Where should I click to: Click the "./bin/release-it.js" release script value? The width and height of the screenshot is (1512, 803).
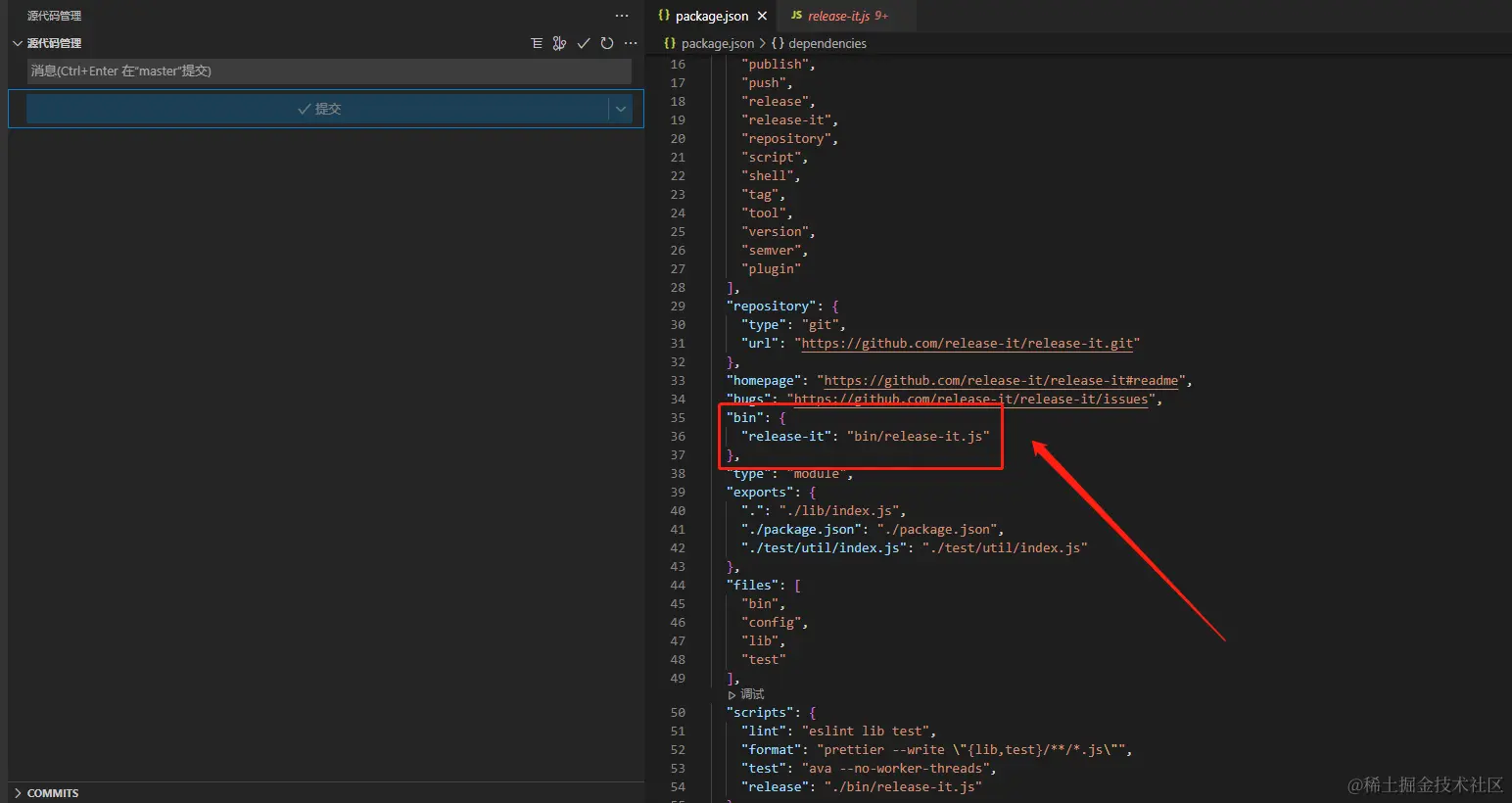click(x=903, y=787)
